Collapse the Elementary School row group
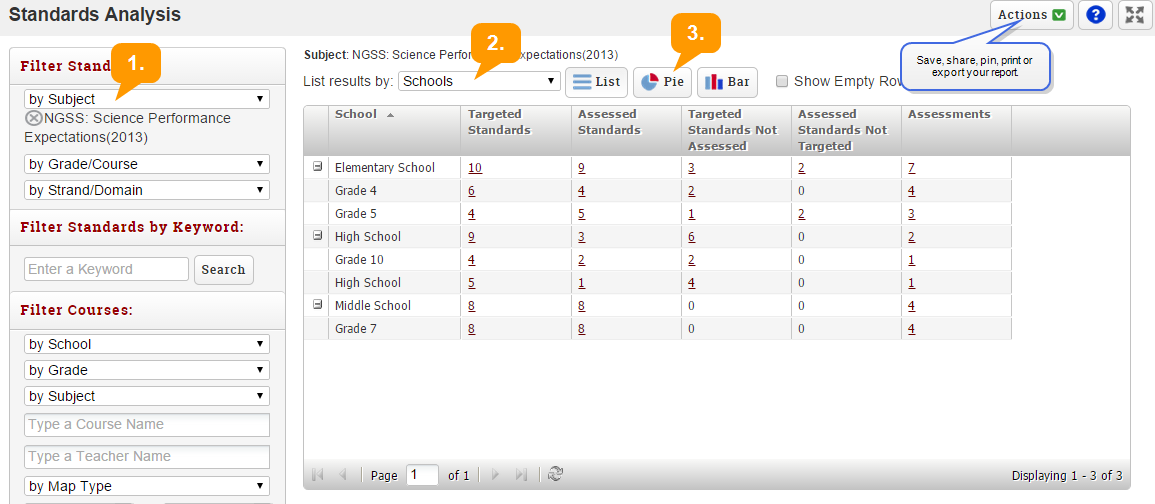This screenshot has width=1155, height=504. pos(318,167)
